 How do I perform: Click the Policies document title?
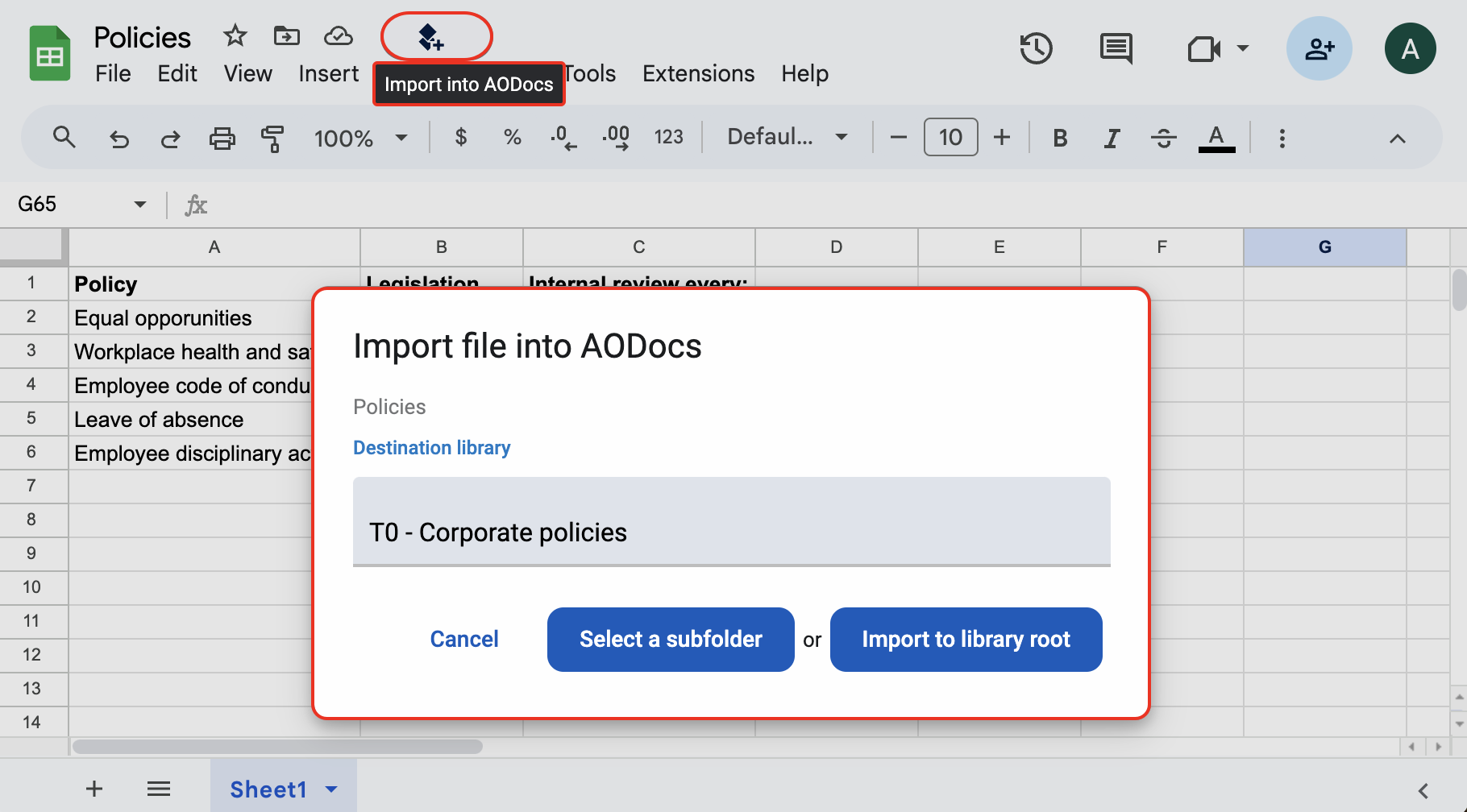click(x=142, y=37)
